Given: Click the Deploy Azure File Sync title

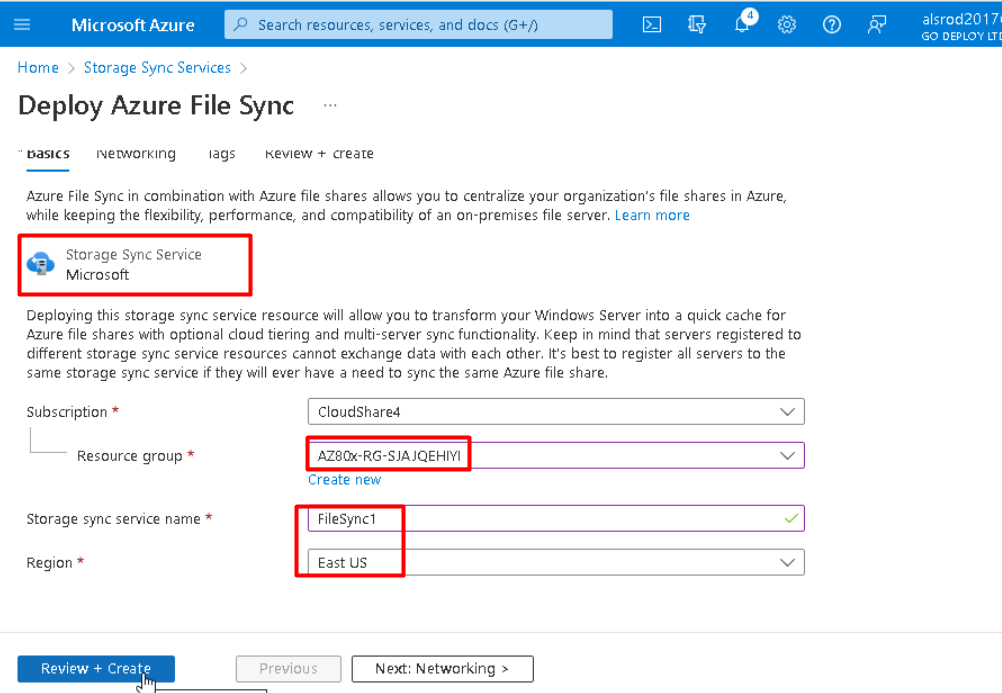Looking at the screenshot, I should coord(156,105).
